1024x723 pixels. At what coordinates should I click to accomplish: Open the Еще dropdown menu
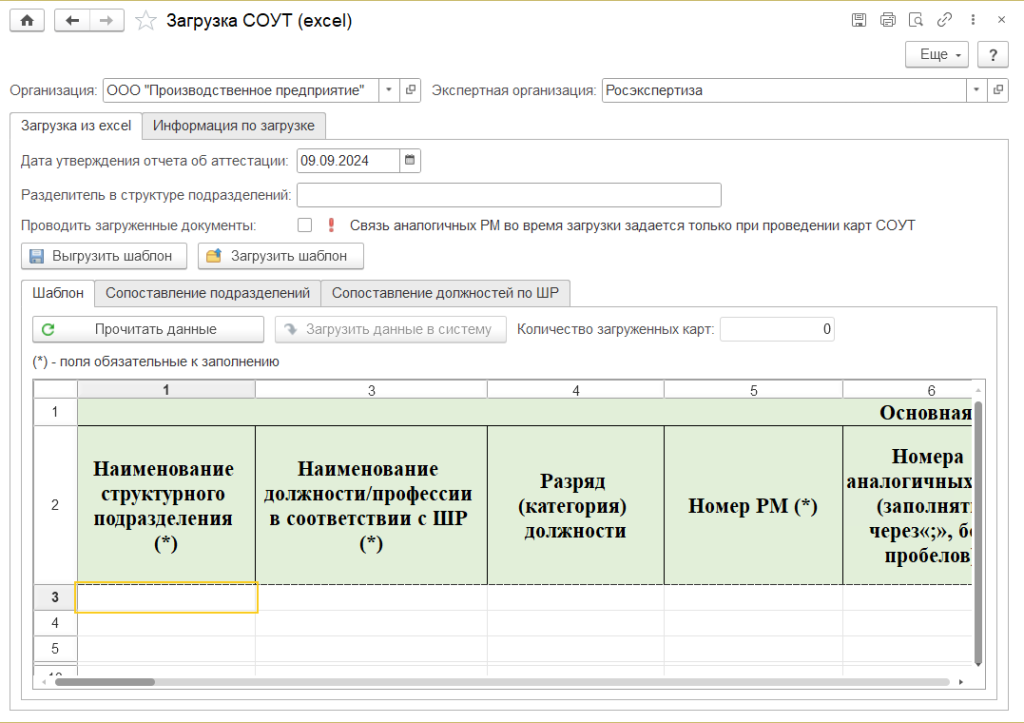click(937, 55)
